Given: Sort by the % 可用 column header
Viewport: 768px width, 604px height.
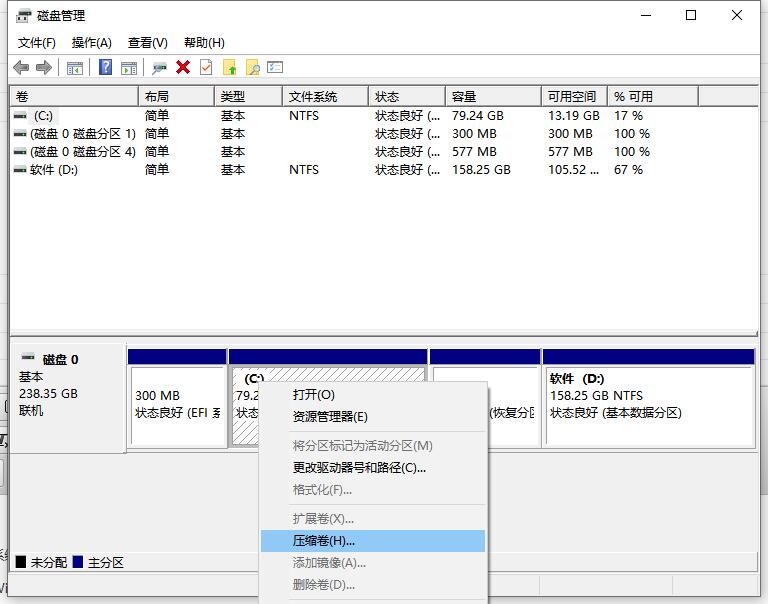Looking at the screenshot, I should tap(653, 97).
